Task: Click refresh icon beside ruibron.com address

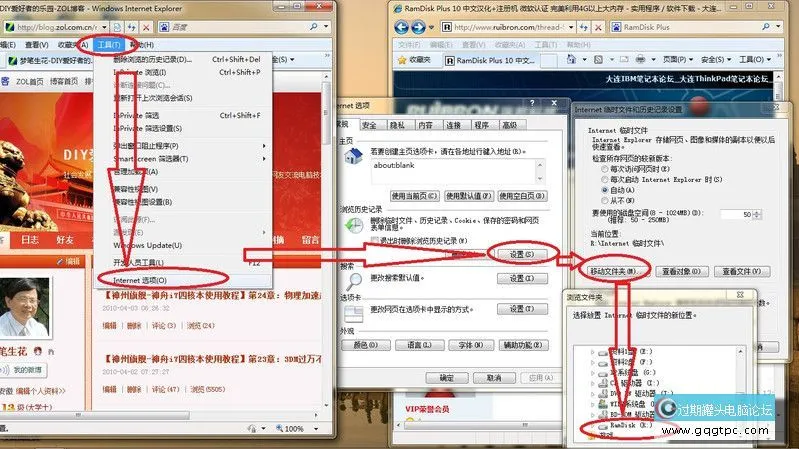Action: click(x=583, y=27)
